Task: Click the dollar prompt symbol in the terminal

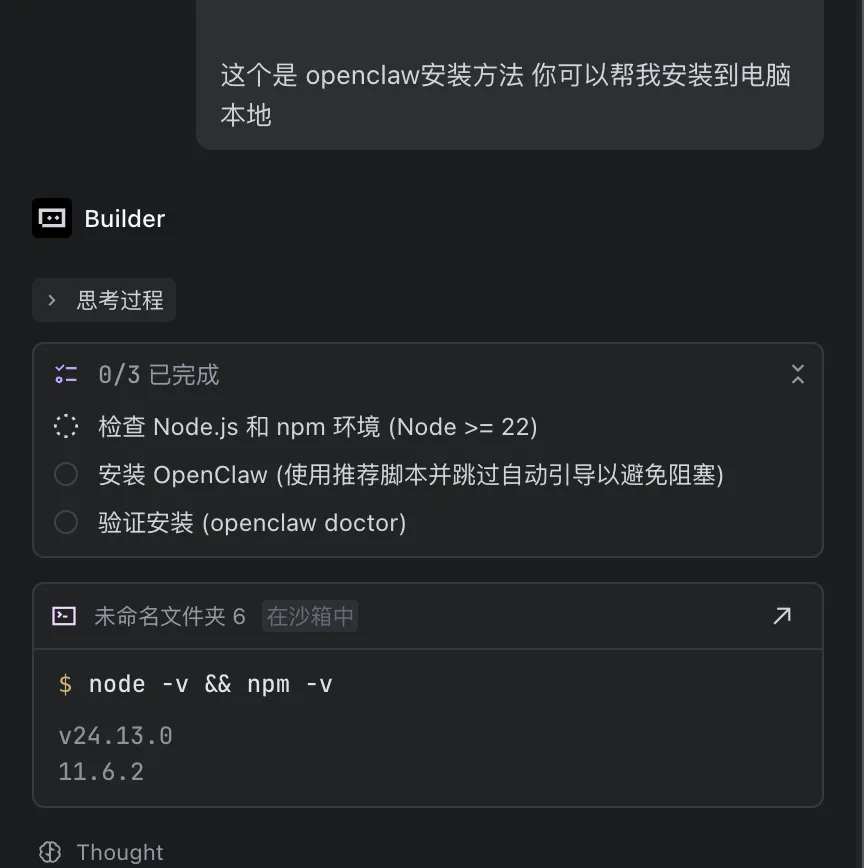Action: click(65, 685)
